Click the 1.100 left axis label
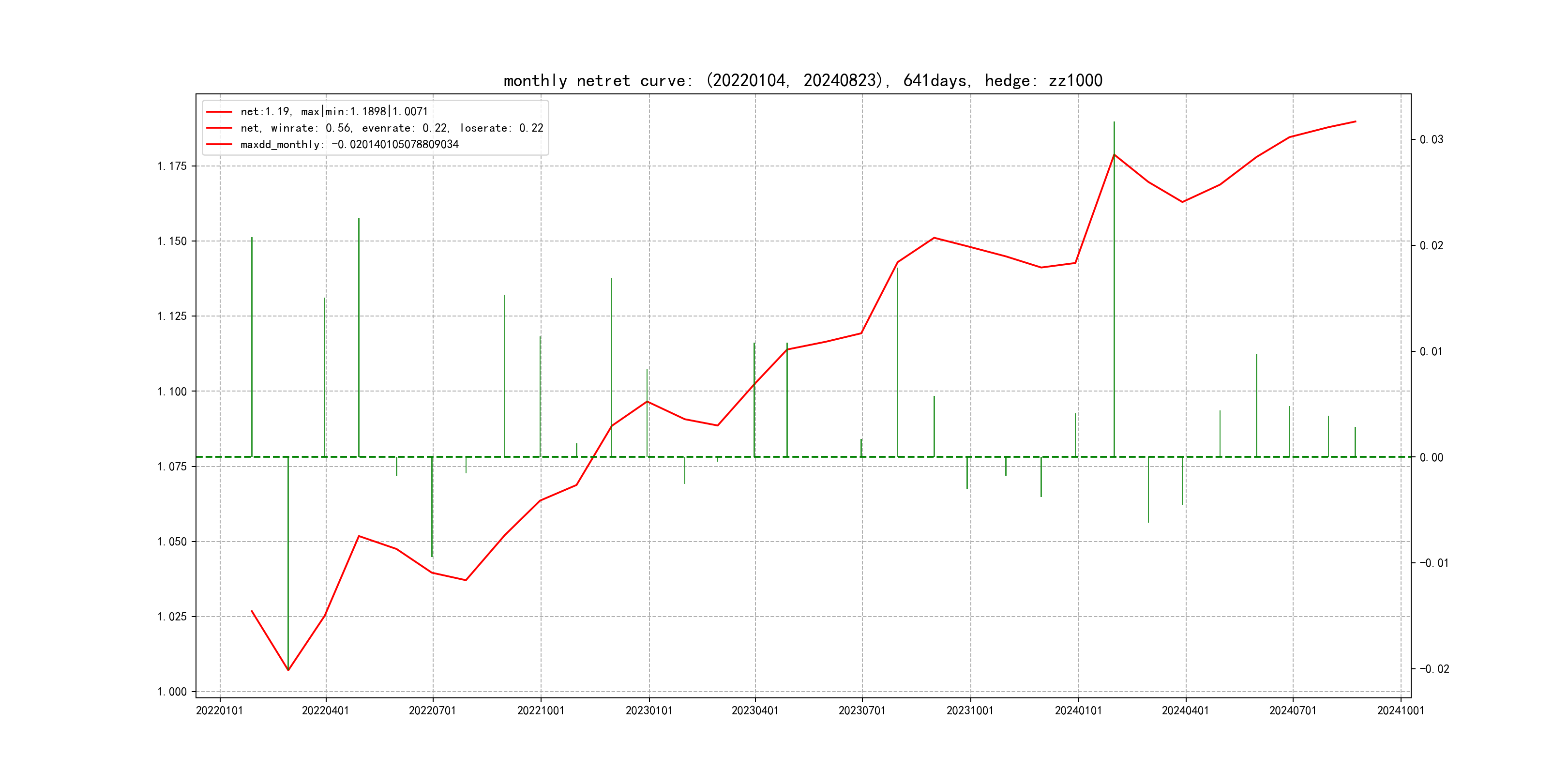Image resolution: width=1568 pixels, height=784 pixels. [172, 392]
